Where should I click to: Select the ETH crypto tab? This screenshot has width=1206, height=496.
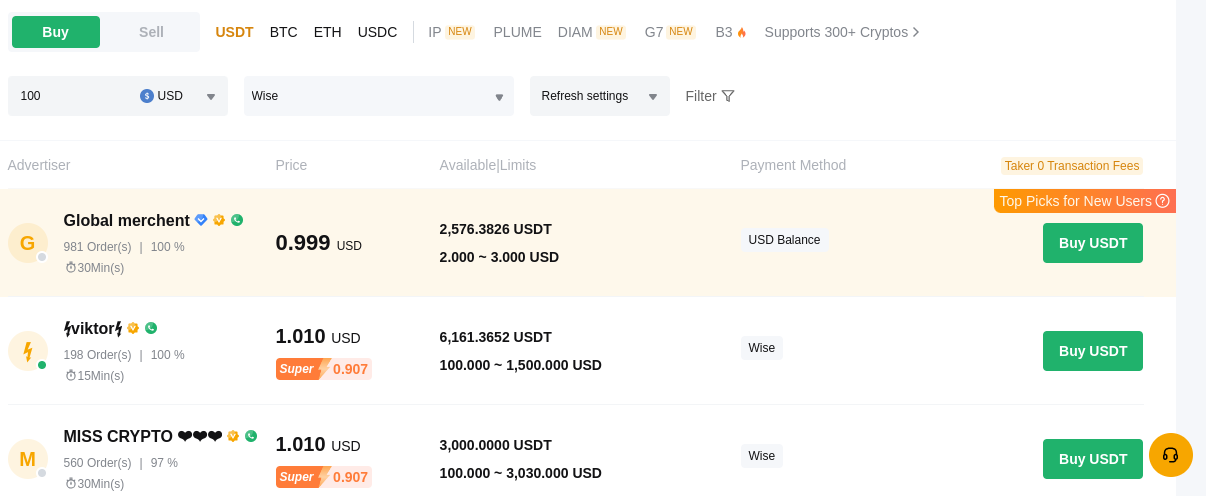[327, 32]
